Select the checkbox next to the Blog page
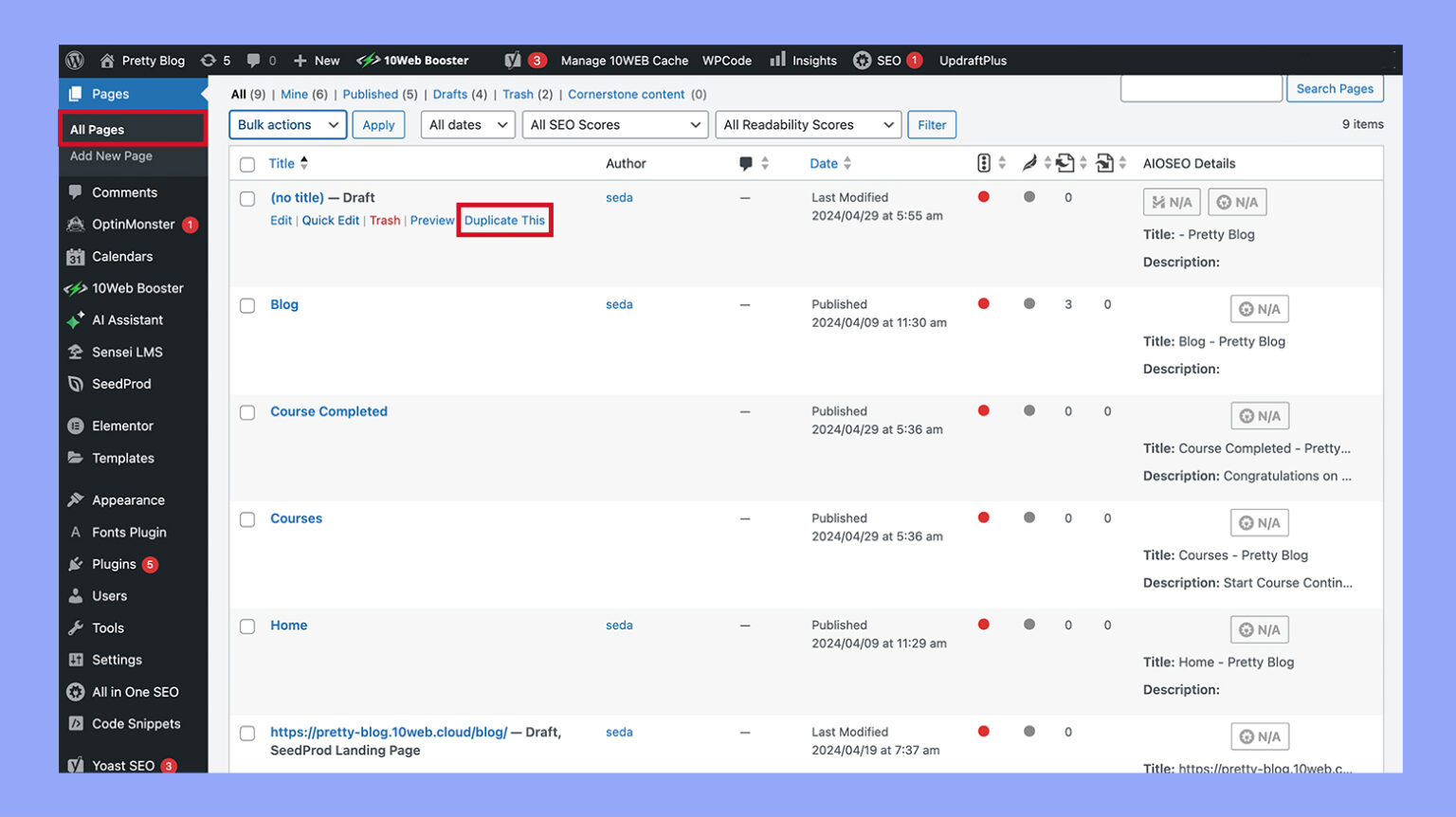The image size is (1456, 817). tap(247, 305)
